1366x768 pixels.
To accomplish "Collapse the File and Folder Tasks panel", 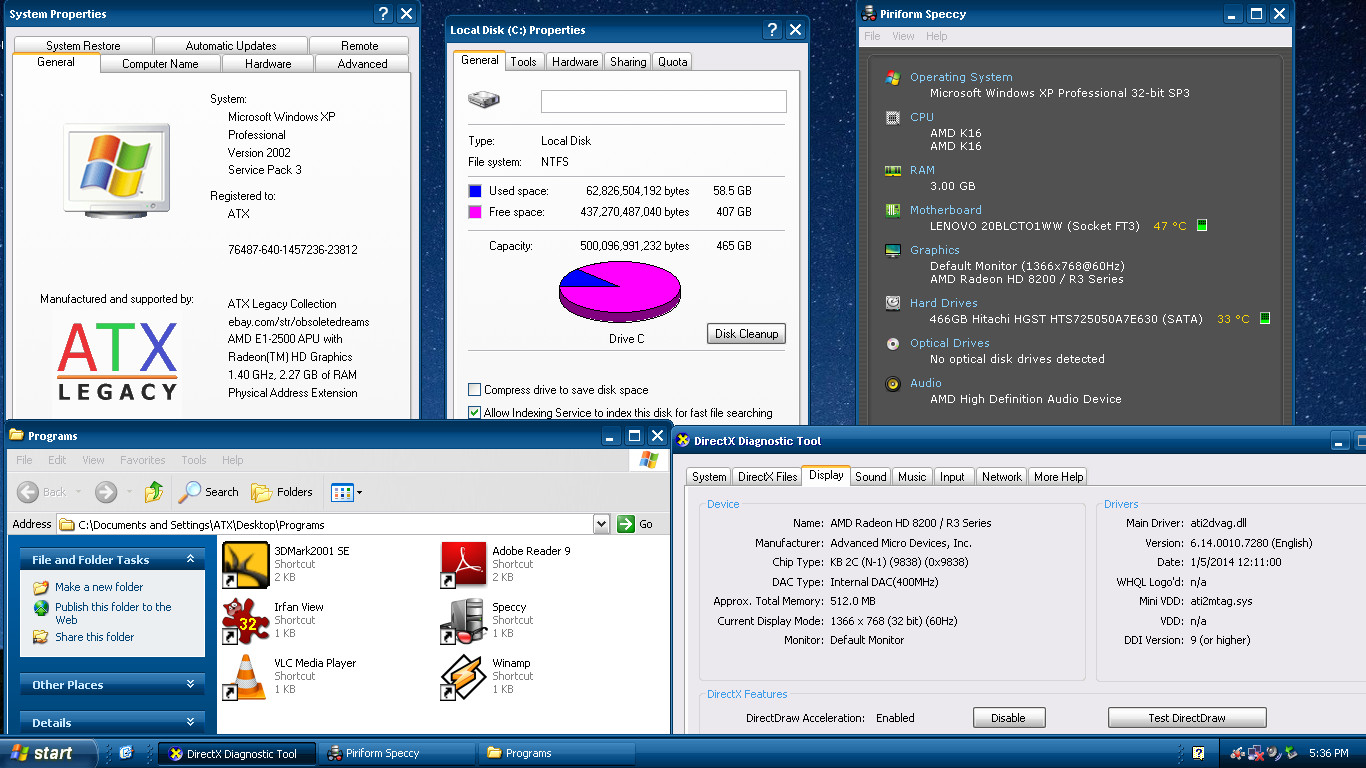I will 190,559.
